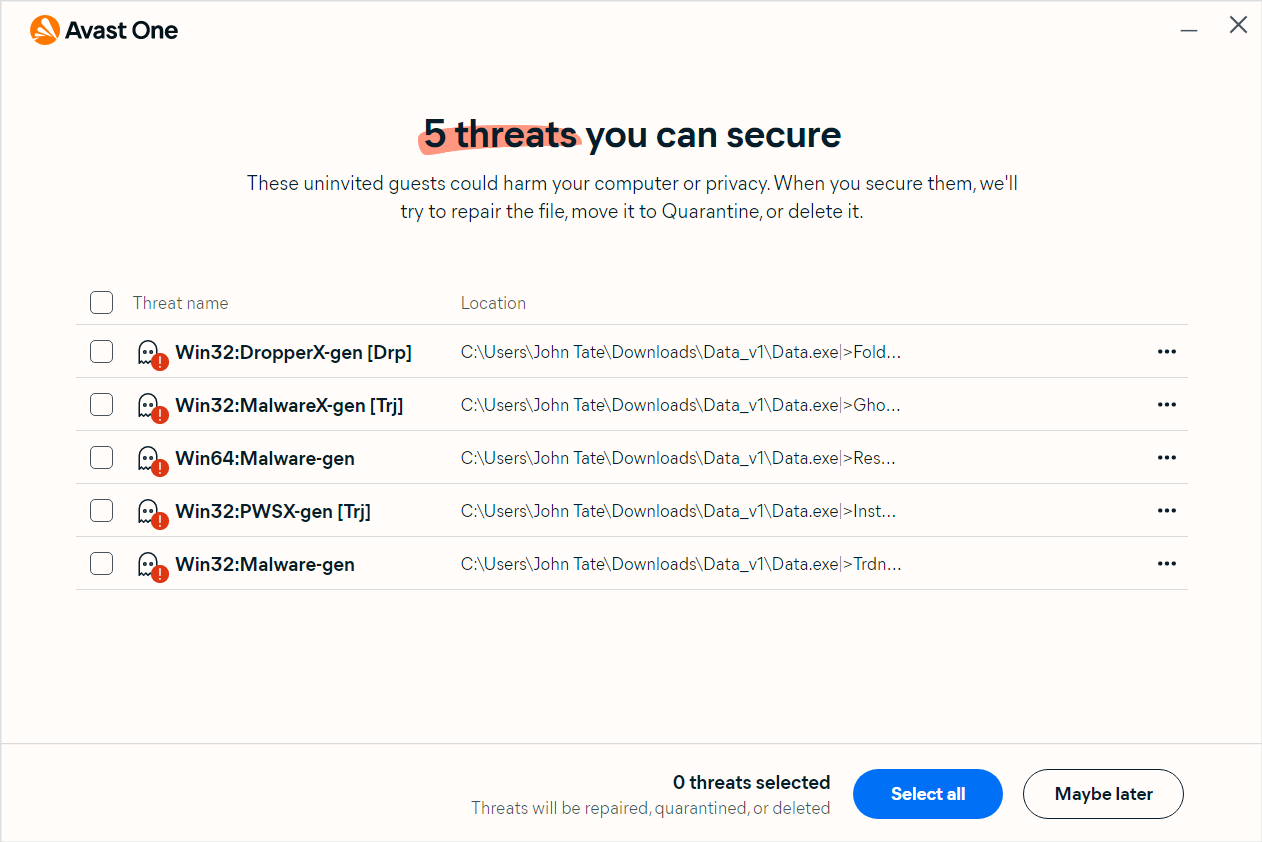Viewport: 1262px width, 842px height.
Task: Open three-dot menu for Win32:PWSX-gen row
Action: click(1166, 511)
